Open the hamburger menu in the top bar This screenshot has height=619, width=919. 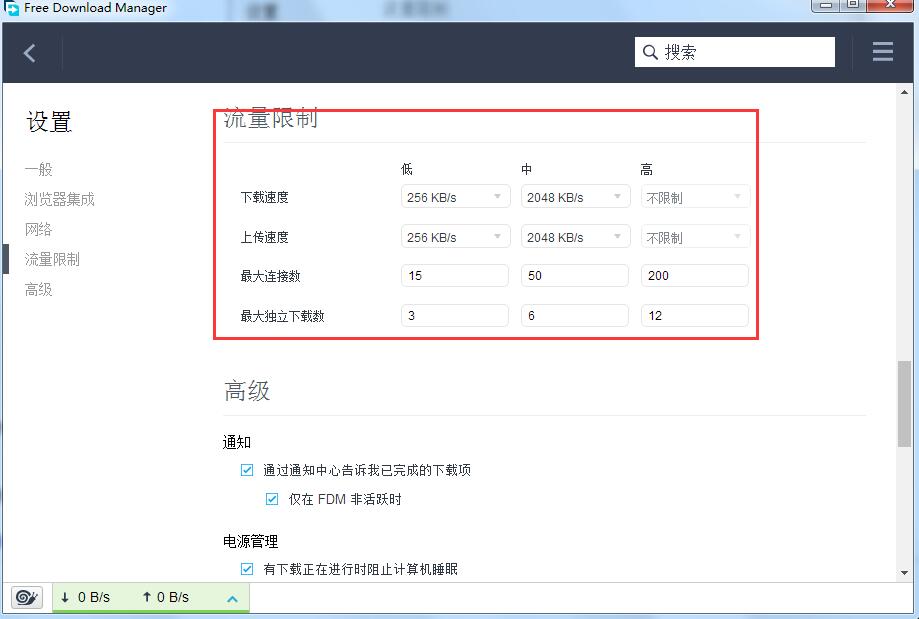[881, 52]
